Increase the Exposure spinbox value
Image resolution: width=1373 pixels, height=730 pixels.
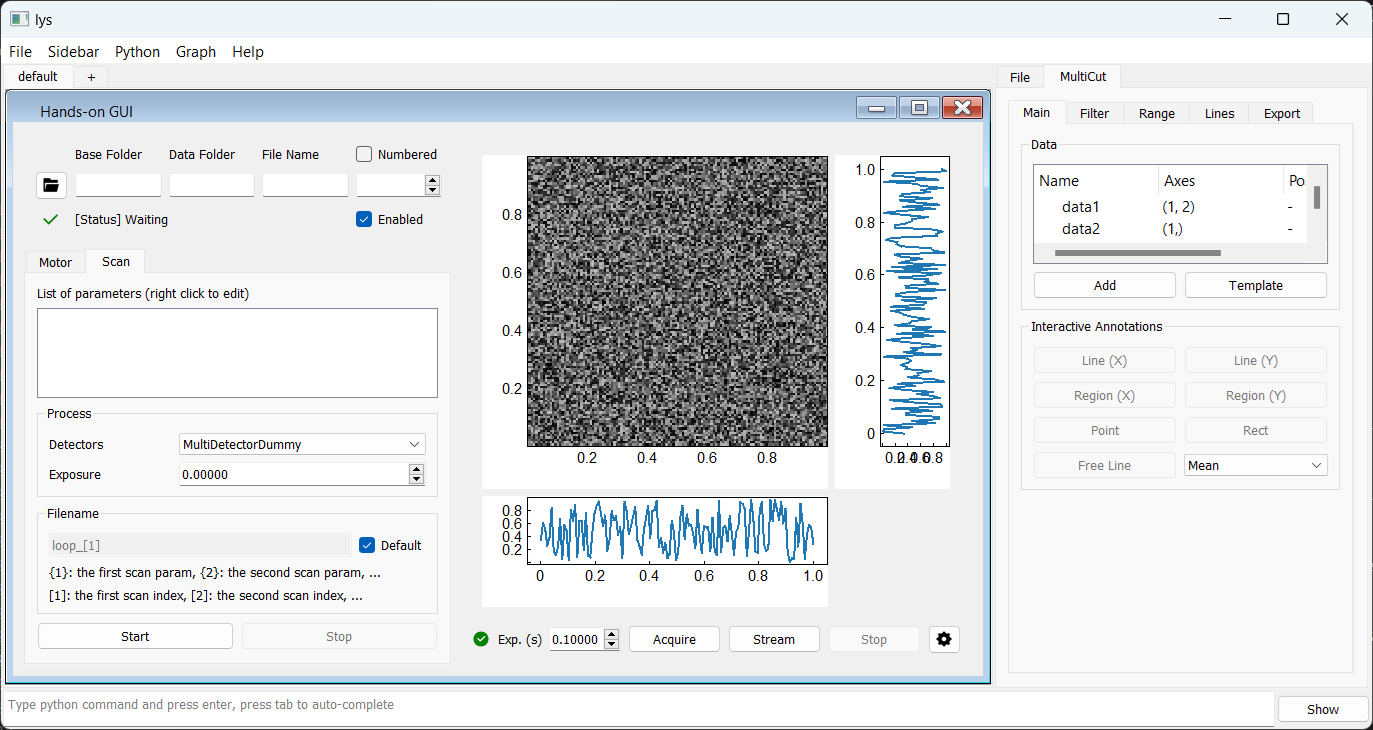click(417, 469)
